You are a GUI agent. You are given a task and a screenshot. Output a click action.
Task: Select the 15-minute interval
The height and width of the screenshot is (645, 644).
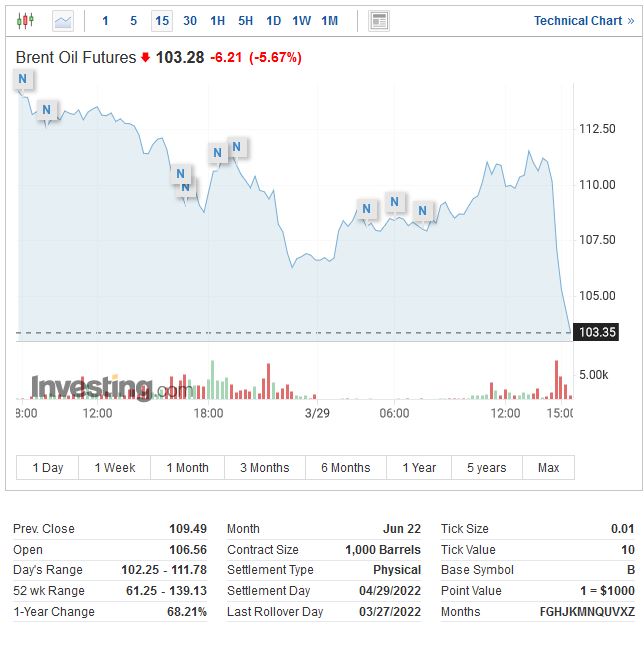[x=162, y=20]
